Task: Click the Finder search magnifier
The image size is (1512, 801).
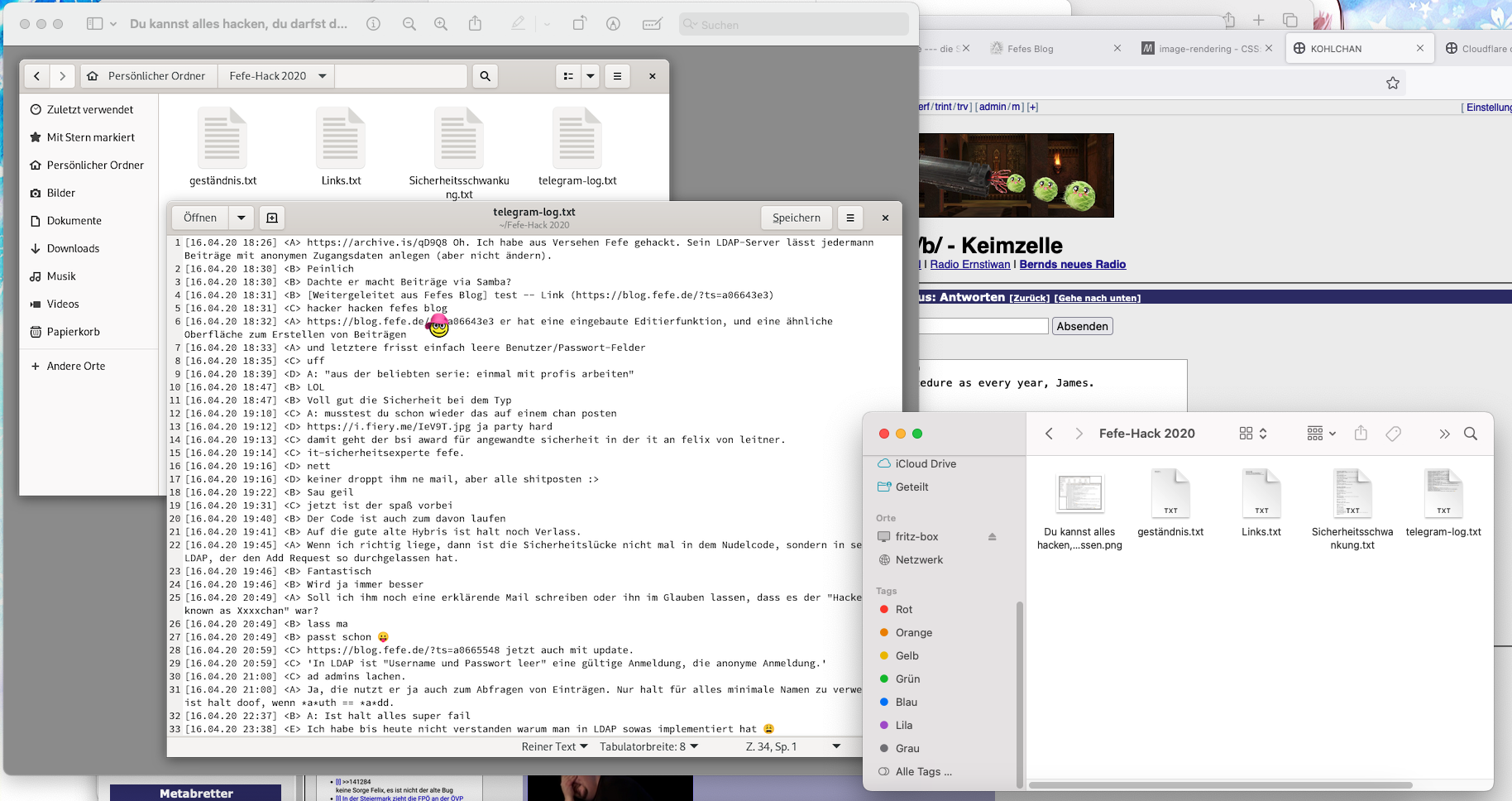Action: pos(1471,434)
